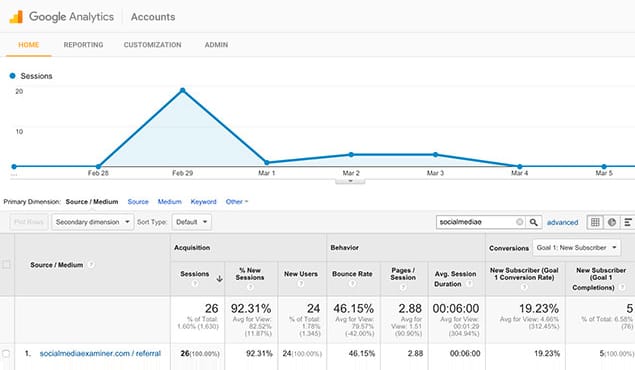This screenshot has width=635, height=370.
Task: Expand the chart collapse handle below graph
Action: 350,181
